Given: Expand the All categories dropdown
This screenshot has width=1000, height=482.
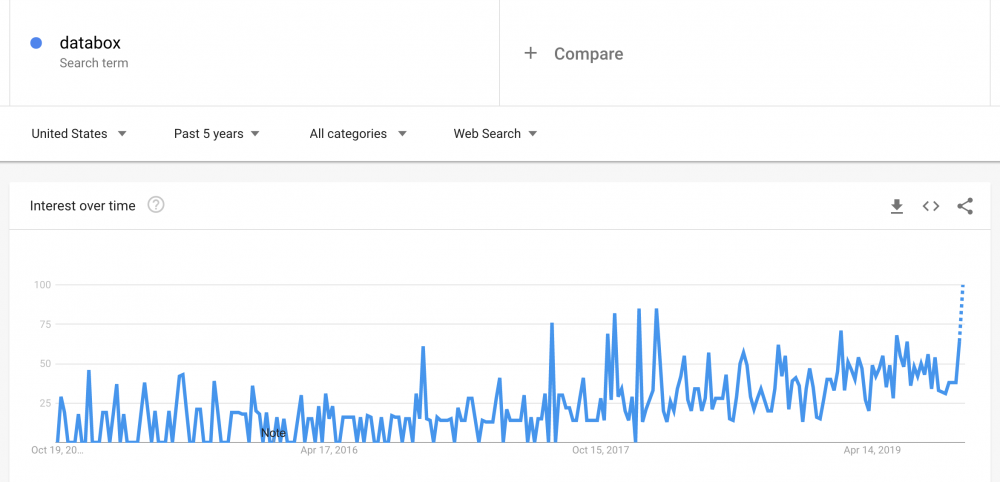Looking at the screenshot, I should tap(358, 133).
